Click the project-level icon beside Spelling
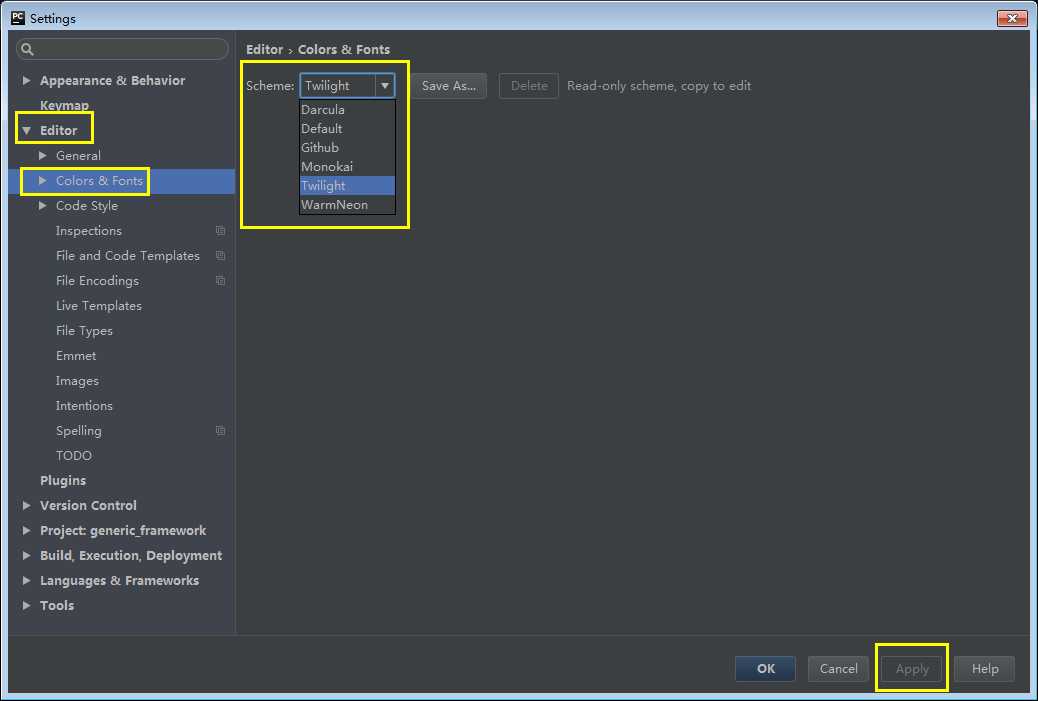Image resolution: width=1038 pixels, height=701 pixels. 220,431
